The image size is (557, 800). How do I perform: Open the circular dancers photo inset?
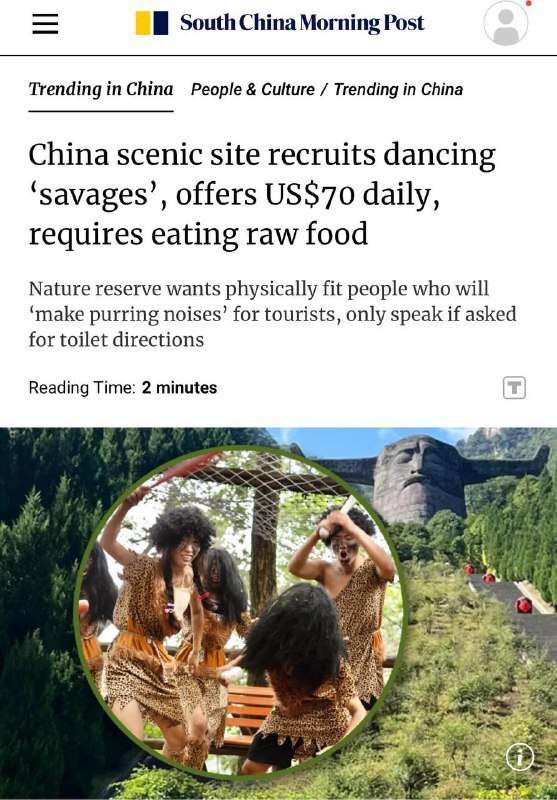click(x=240, y=612)
